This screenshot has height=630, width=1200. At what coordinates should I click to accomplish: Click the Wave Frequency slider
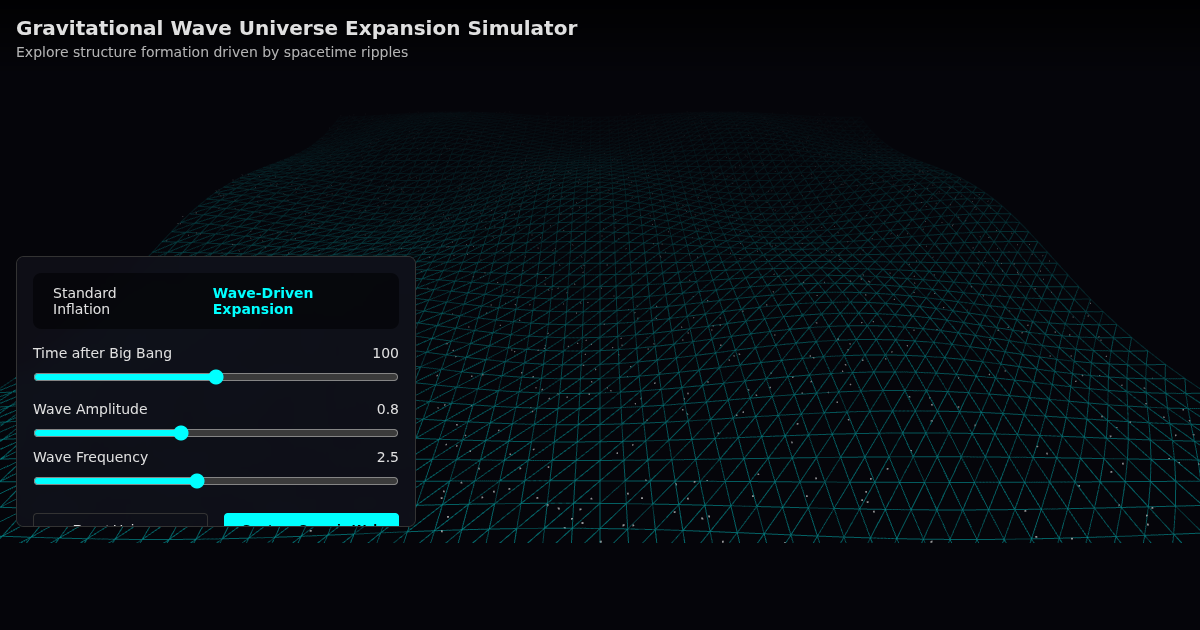[x=216, y=481]
